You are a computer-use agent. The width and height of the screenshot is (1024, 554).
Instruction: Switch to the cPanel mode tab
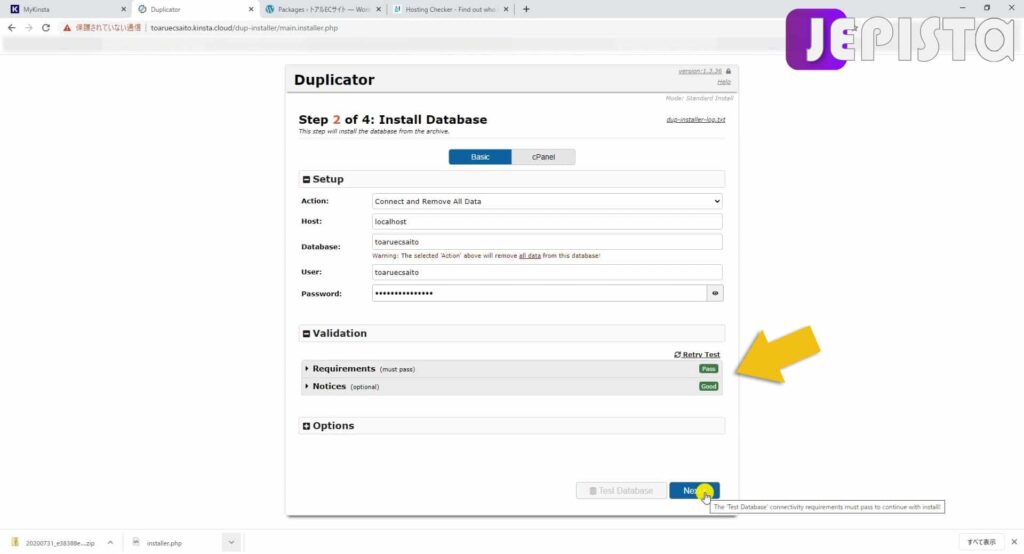543,157
